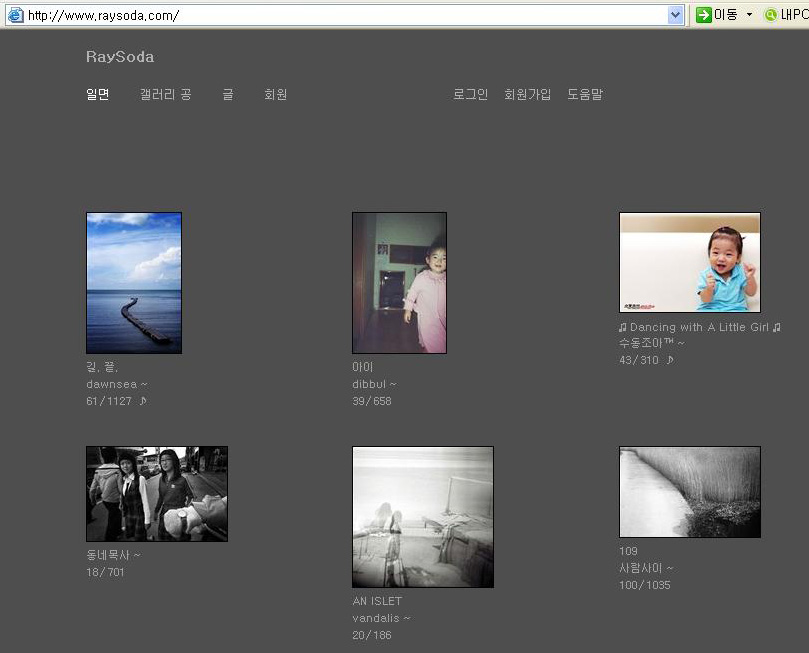The width and height of the screenshot is (809, 653).
Task: Click the 61/1127 count text
Action: pos(109,401)
